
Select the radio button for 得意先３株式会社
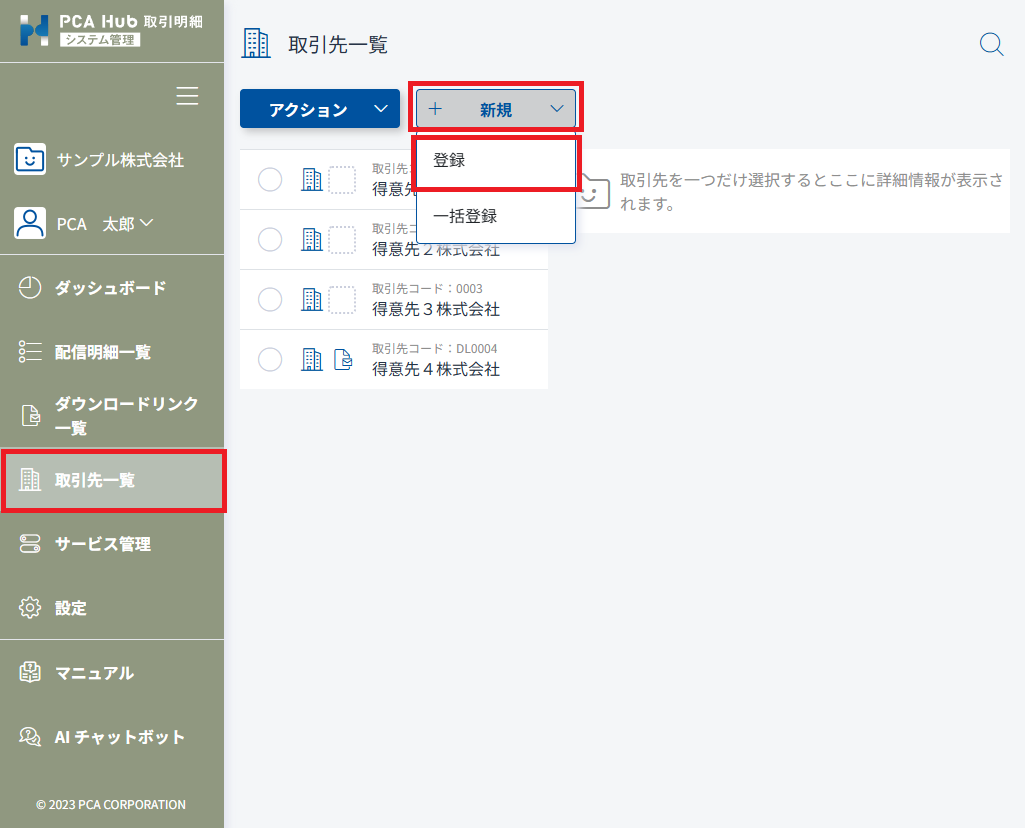point(270,299)
